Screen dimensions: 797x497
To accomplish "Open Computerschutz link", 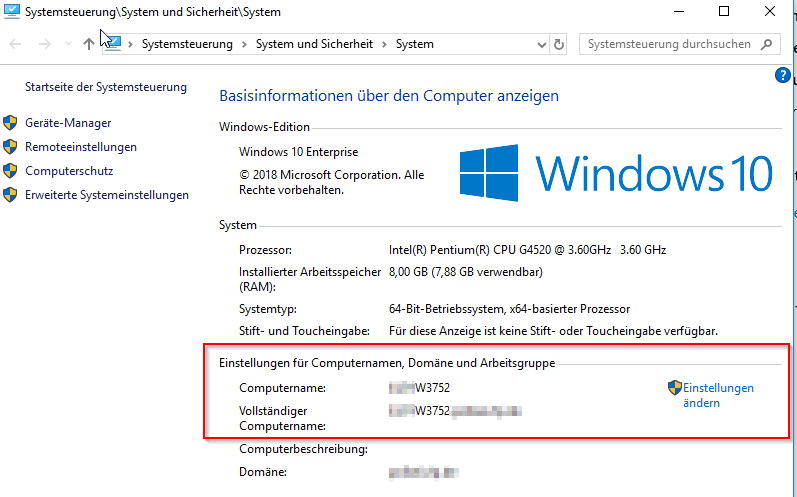I will click(69, 171).
